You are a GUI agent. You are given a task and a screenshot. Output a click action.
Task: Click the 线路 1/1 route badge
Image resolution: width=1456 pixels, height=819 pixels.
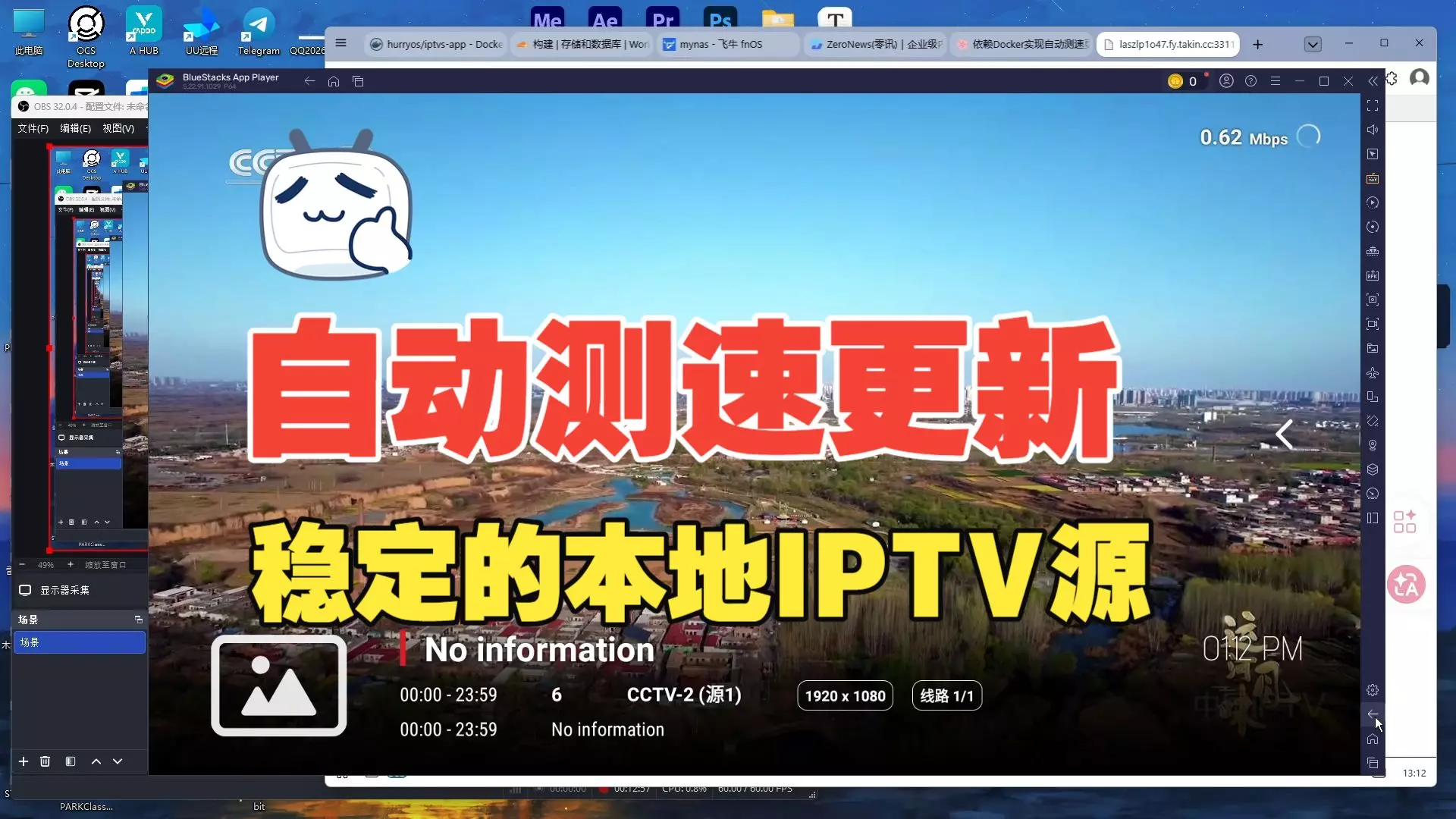click(946, 696)
